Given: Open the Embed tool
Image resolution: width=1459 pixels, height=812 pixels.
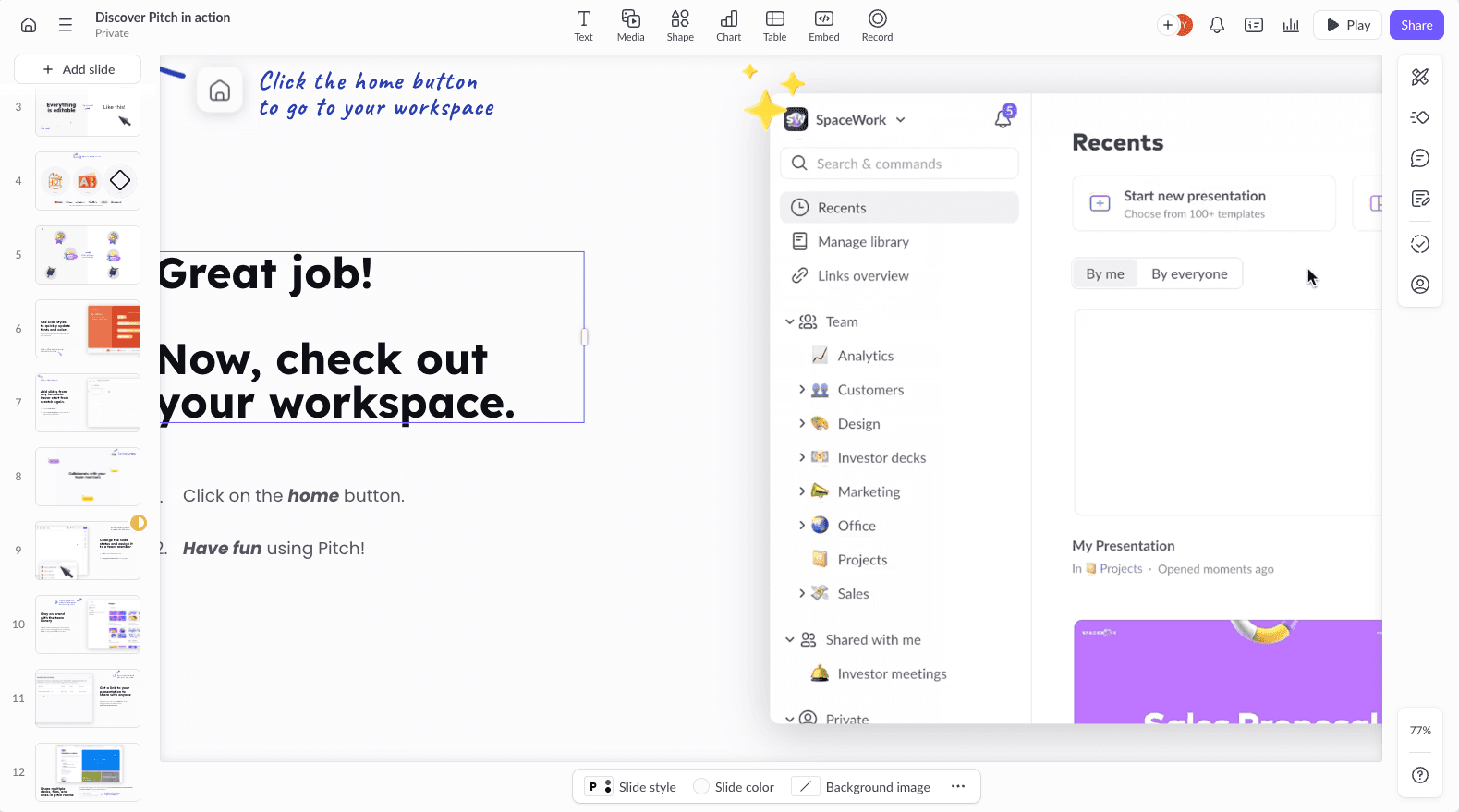Looking at the screenshot, I should tap(823, 26).
